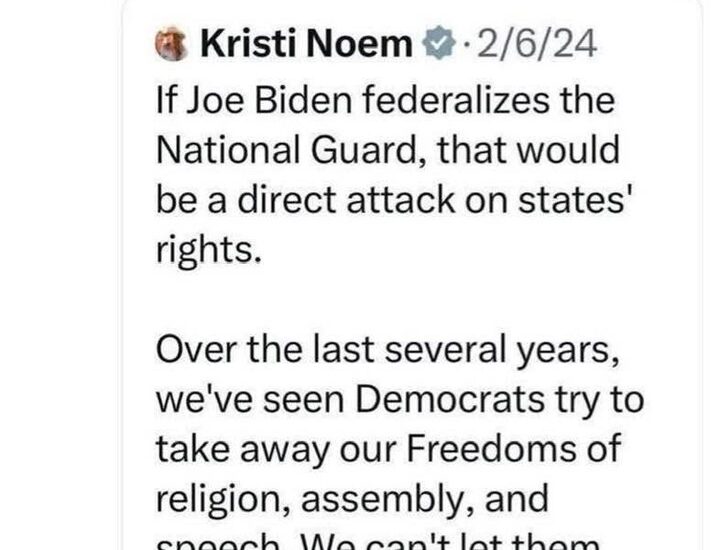Screen dimensions: 720x550
Task: Open the Kristi Noem display name link
Action: point(306,44)
